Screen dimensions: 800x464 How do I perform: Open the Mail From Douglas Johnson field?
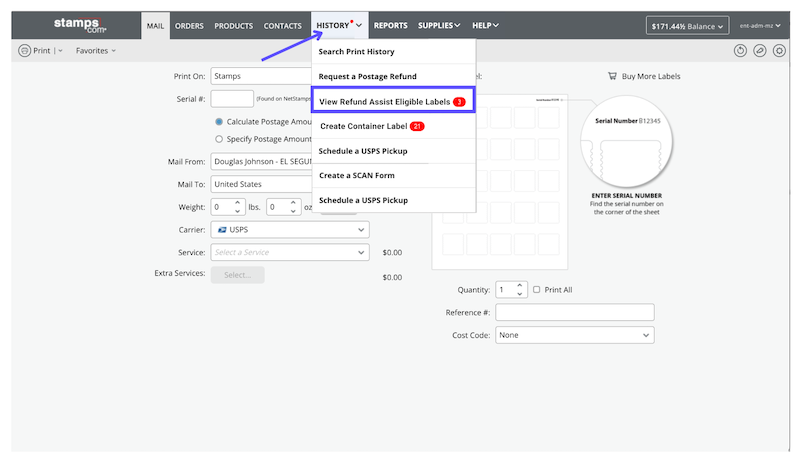pyautogui.click(x=261, y=161)
